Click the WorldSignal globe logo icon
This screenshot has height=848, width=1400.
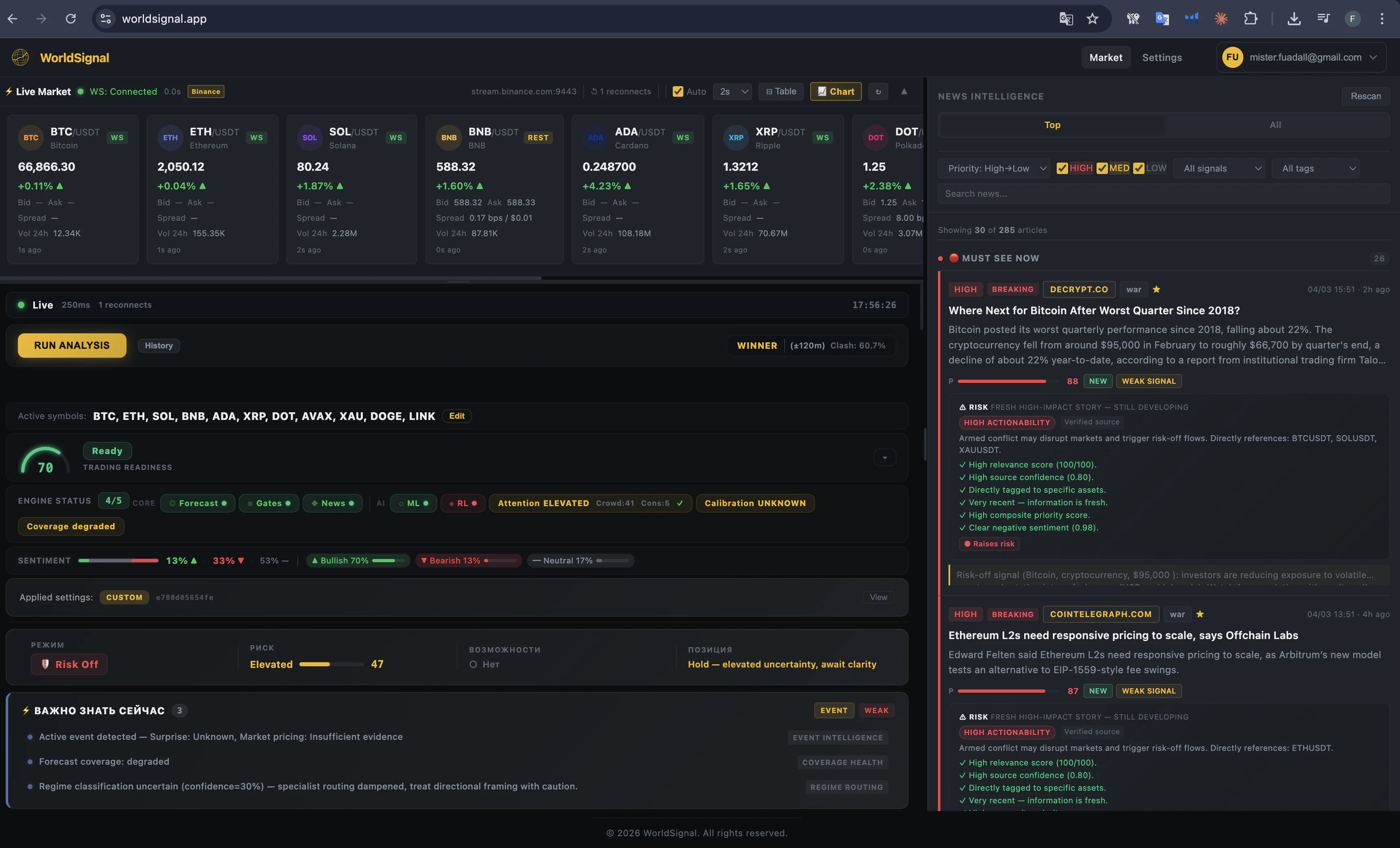tap(20, 57)
